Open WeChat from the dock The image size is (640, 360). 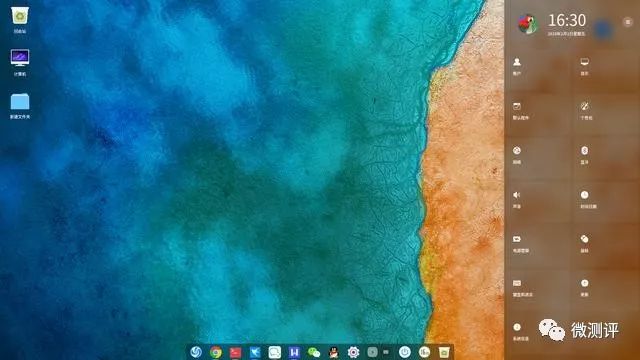(x=314, y=352)
